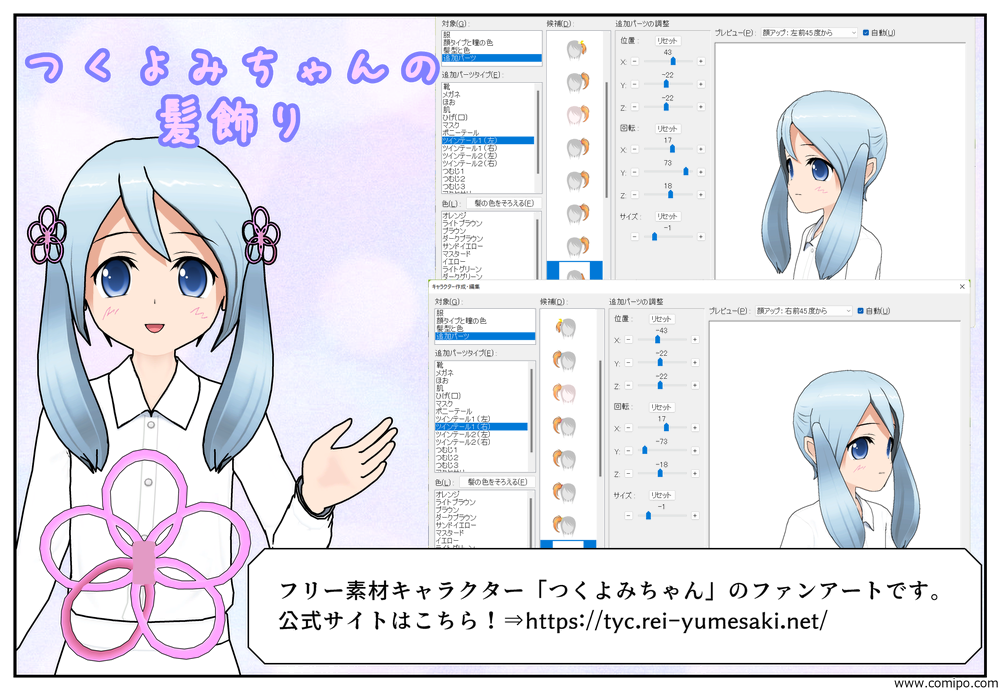Image resolution: width=1000 pixels, height=691 pixels.
Task: Choose ツインテール1(左) in the back dialog
Action: pyautogui.click(x=489, y=140)
